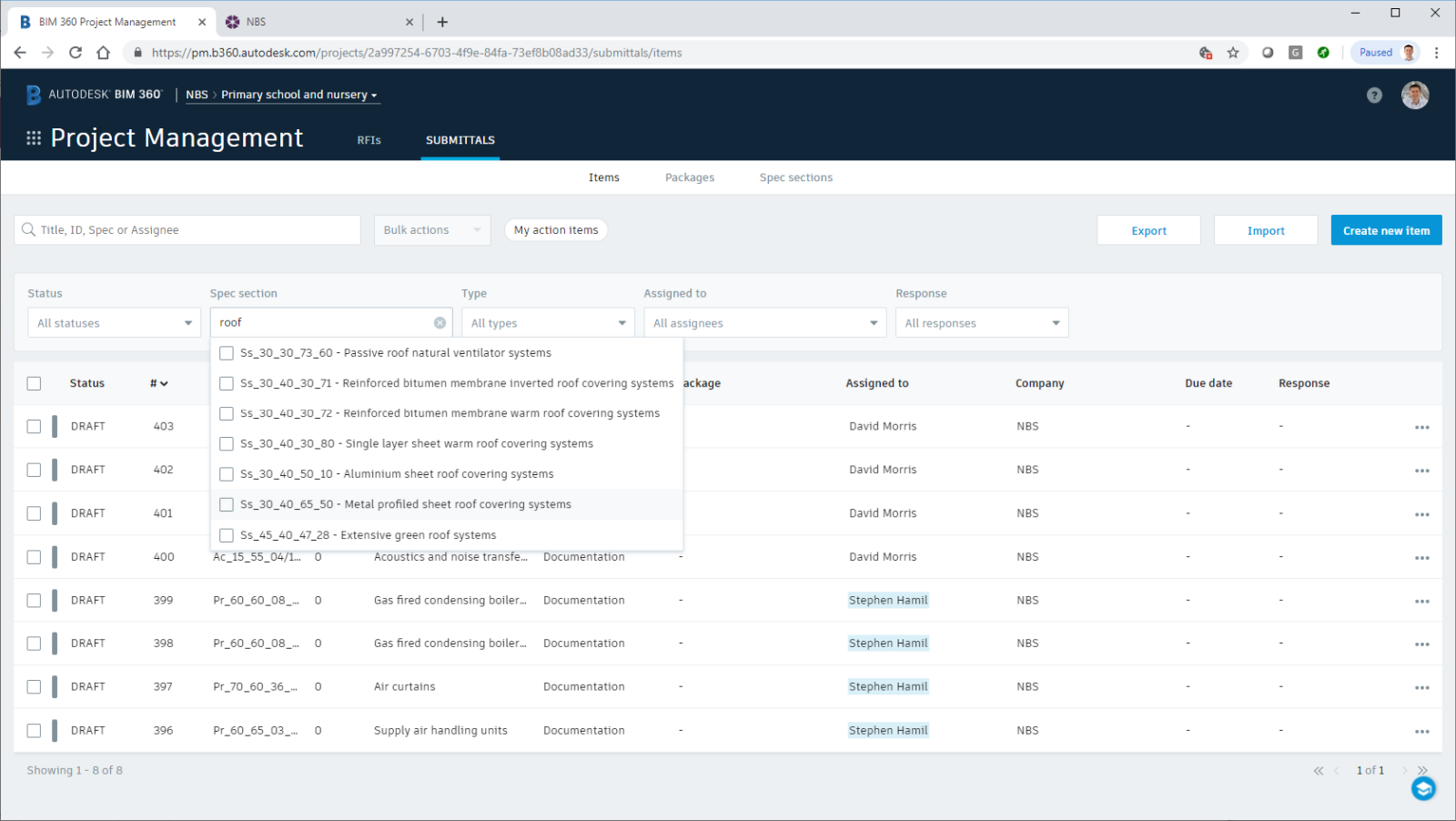The image size is (1456, 821).
Task: Open the more actions menu for item 400
Action: pos(1421,558)
